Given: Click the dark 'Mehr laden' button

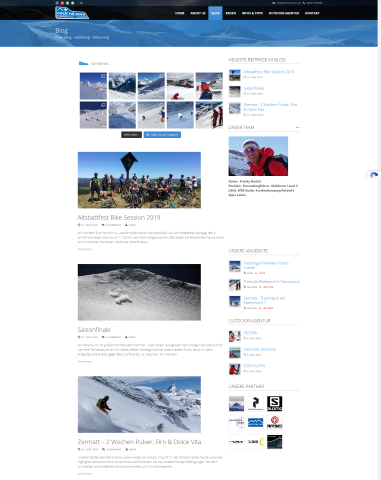Looking at the screenshot, I should click(131, 135).
